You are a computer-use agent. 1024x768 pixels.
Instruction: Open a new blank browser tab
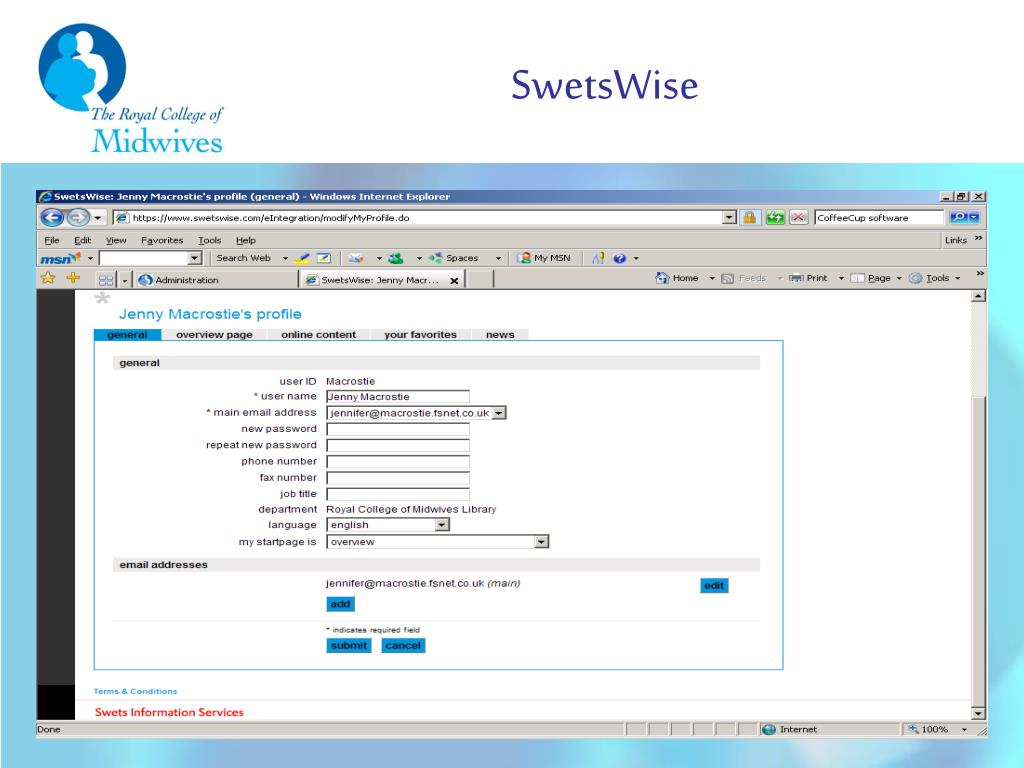(480, 280)
